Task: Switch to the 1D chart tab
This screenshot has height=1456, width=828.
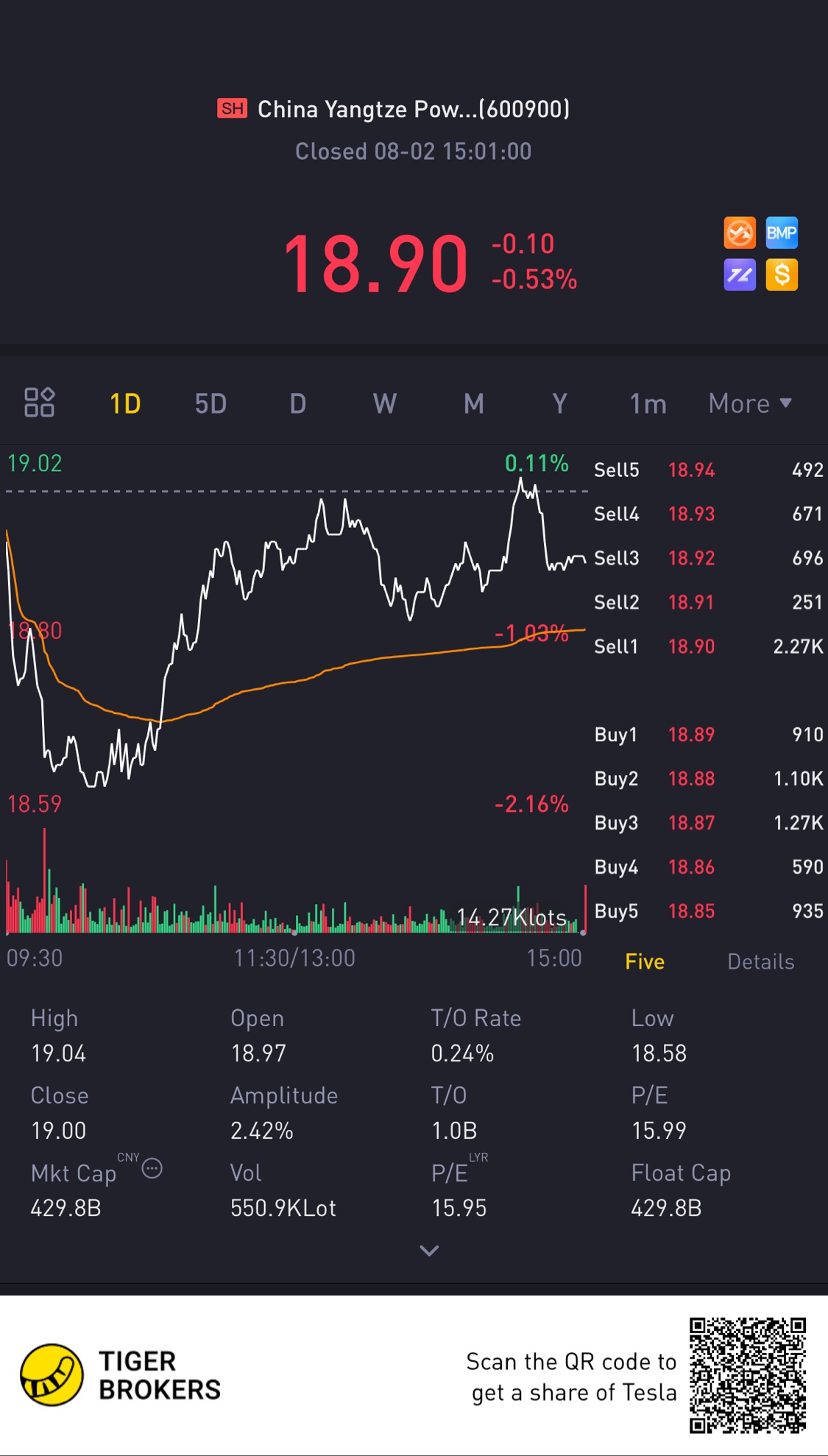Action: [x=125, y=403]
